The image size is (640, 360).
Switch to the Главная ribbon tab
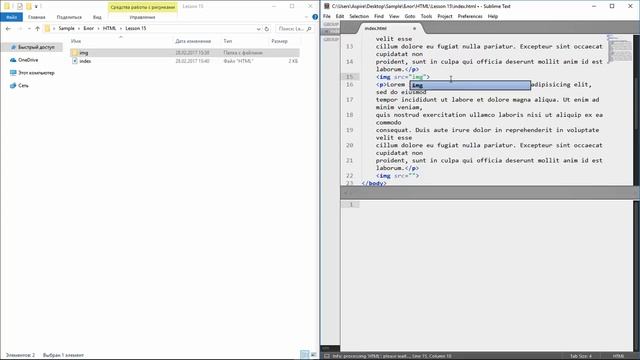(x=37, y=17)
